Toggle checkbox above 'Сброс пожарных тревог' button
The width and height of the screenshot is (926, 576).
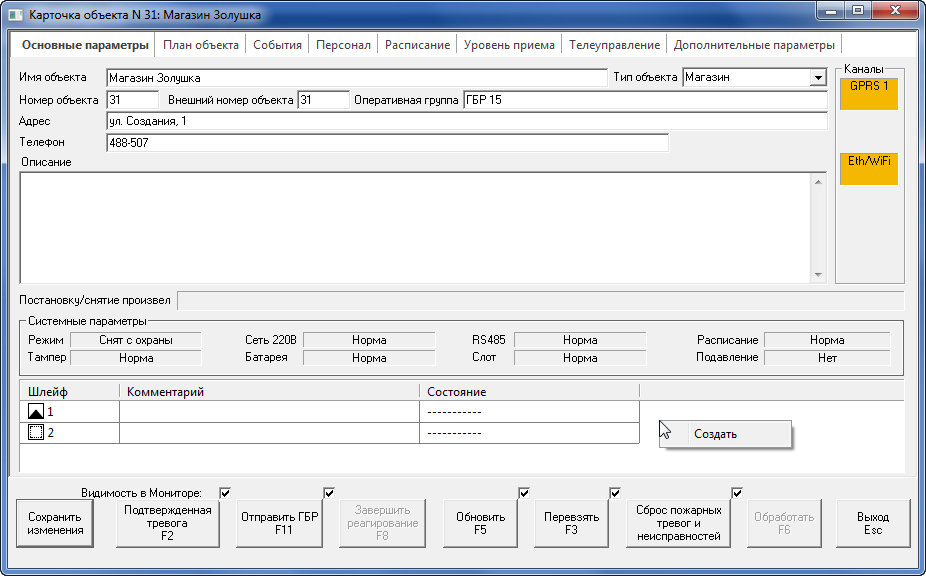coord(737,493)
